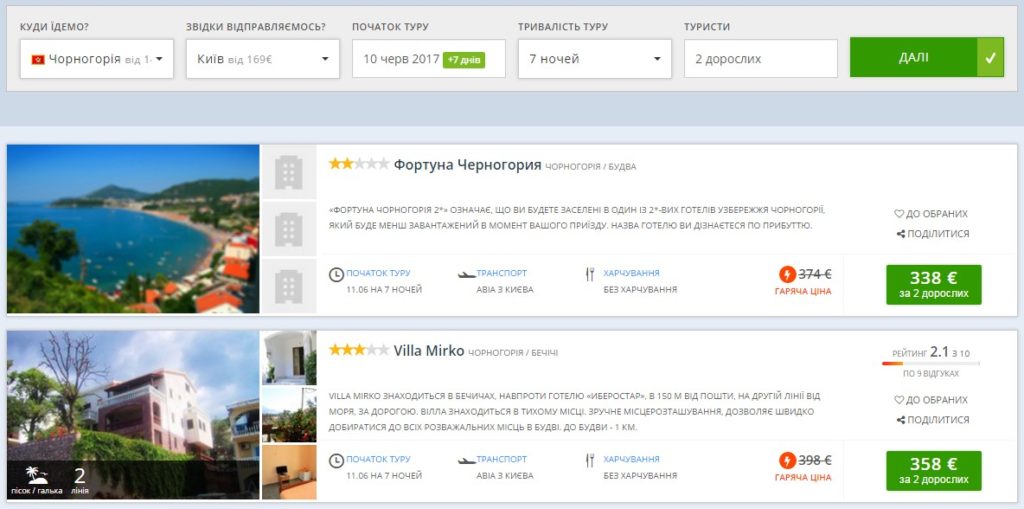Click ЧОРНОГОРІЯ / БЕЧИЧІ location text
The height and width of the screenshot is (509, 1024).
click(513, 353)
